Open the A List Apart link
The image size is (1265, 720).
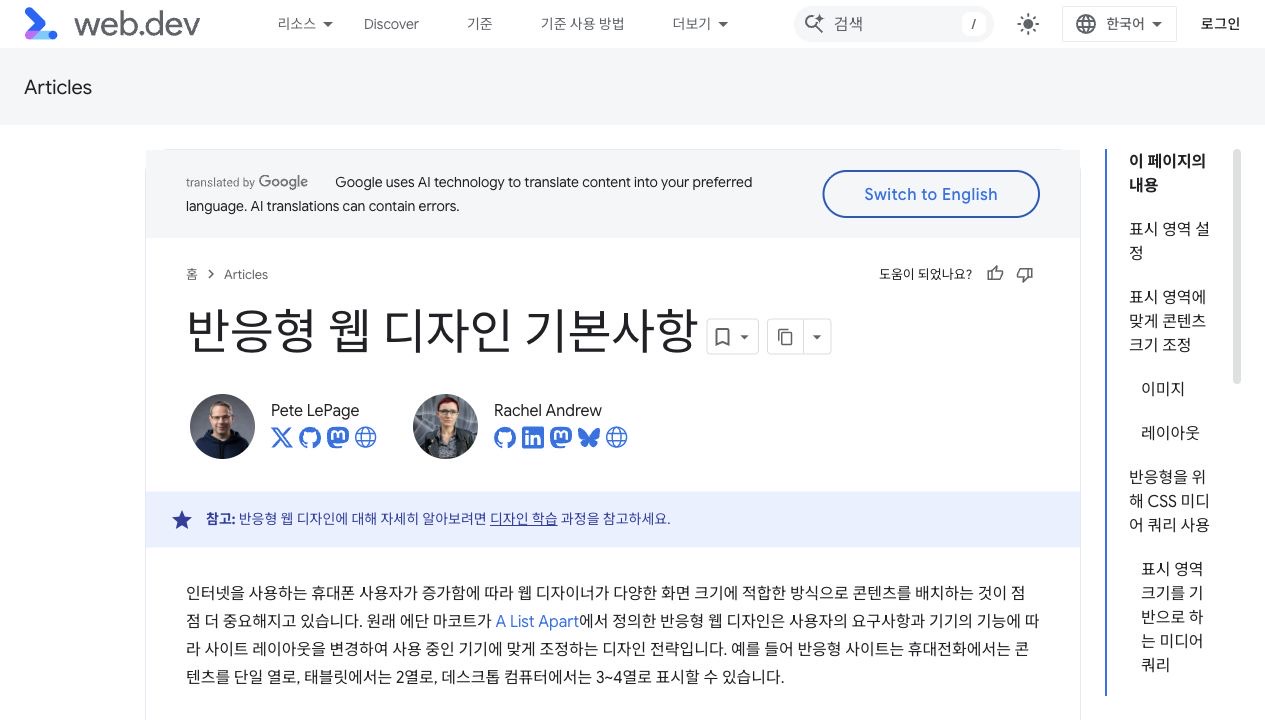click(537, 621)
